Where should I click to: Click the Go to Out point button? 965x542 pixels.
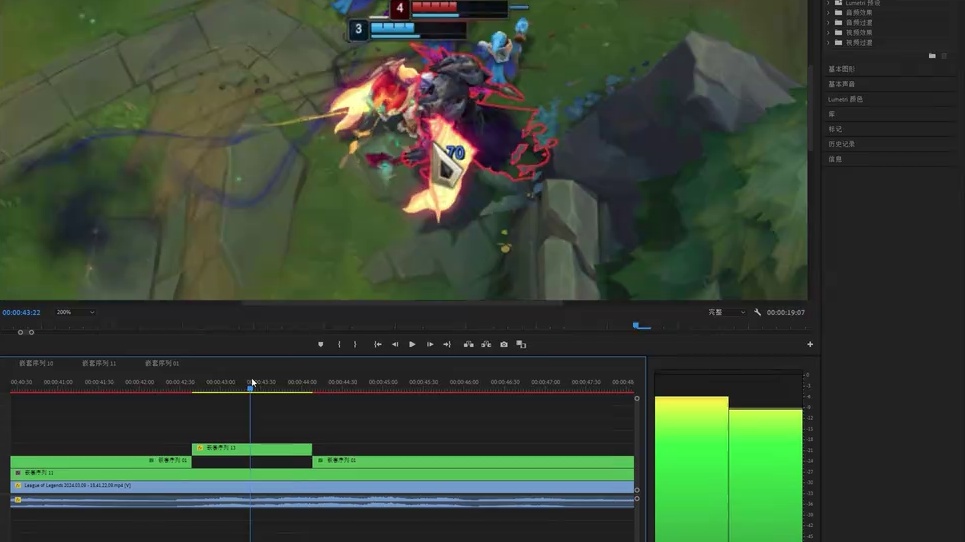(447, 345)
